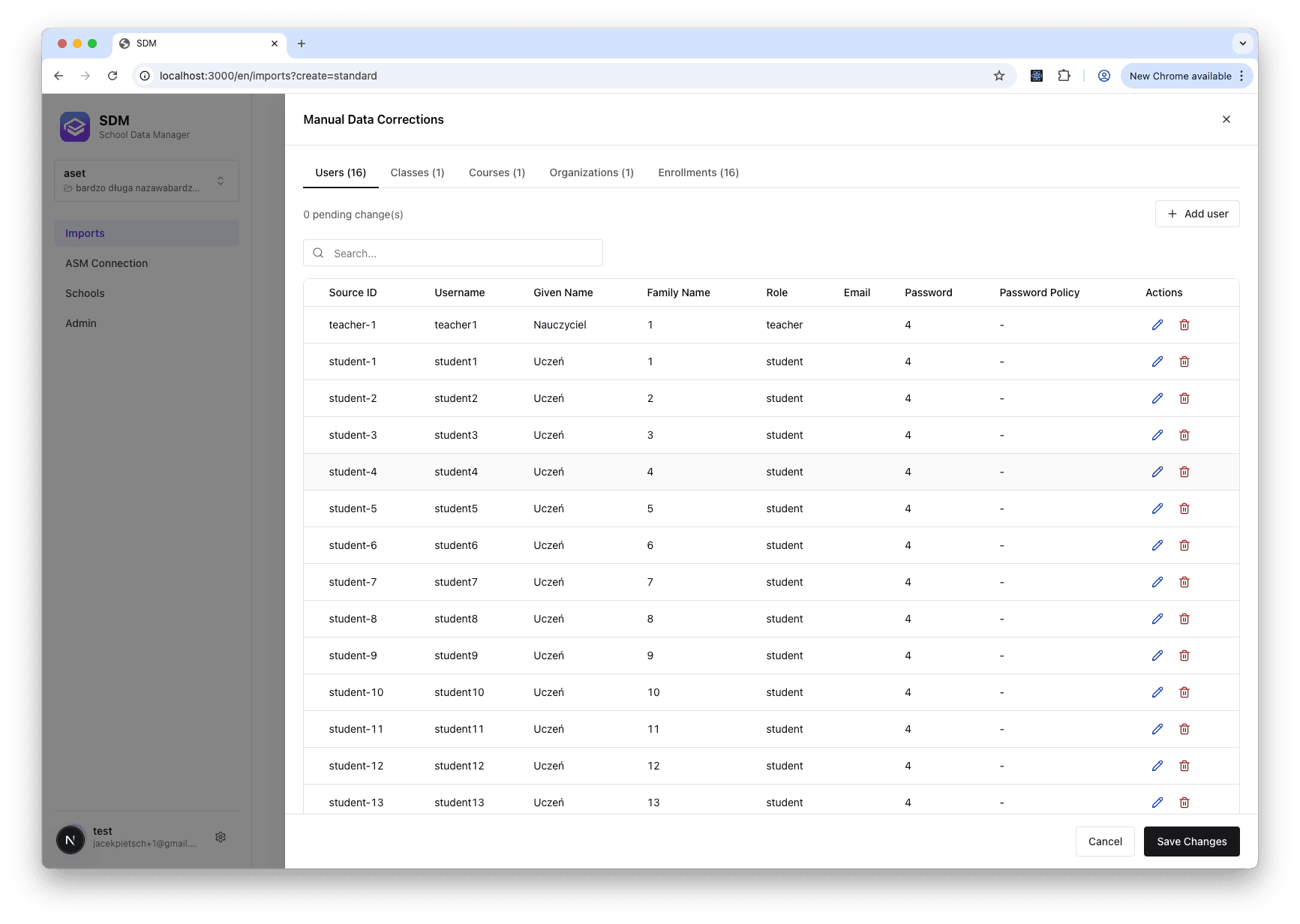Bookmark this page with the star icon

[x=999, y=76]
